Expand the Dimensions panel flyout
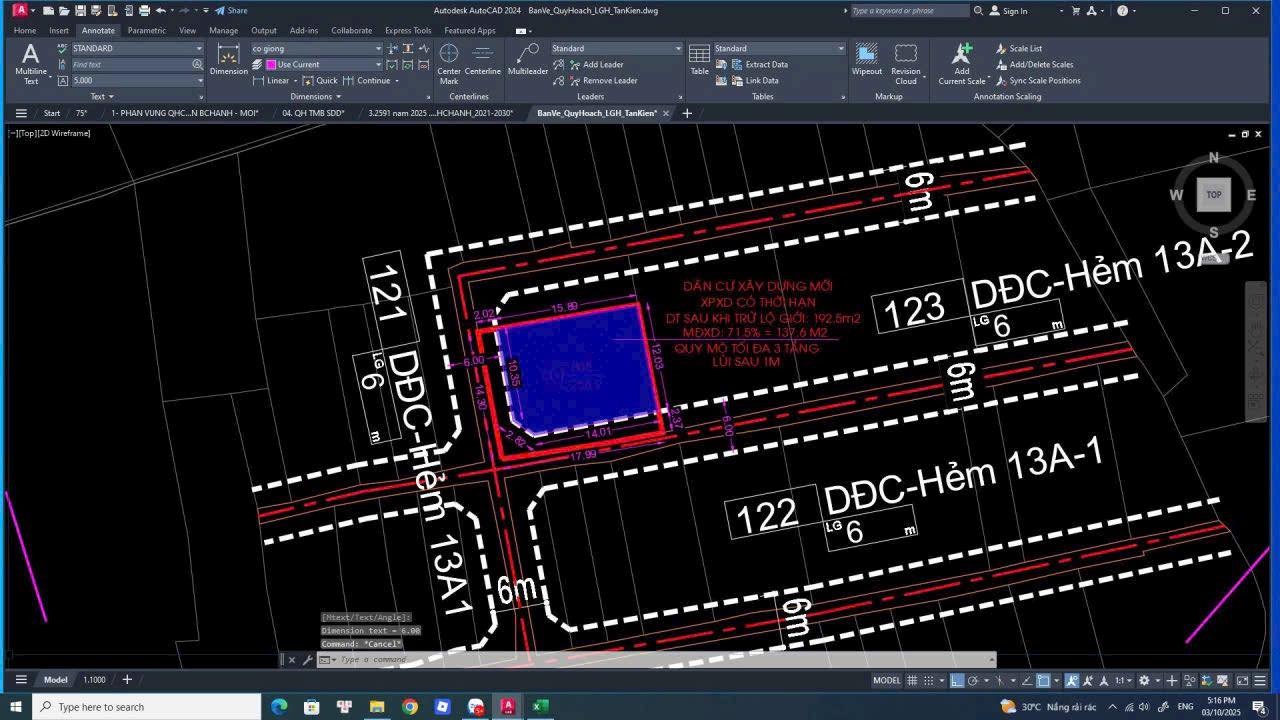Image resolution: width=1280 pixels, height=720 pixels. coord(341,96)
